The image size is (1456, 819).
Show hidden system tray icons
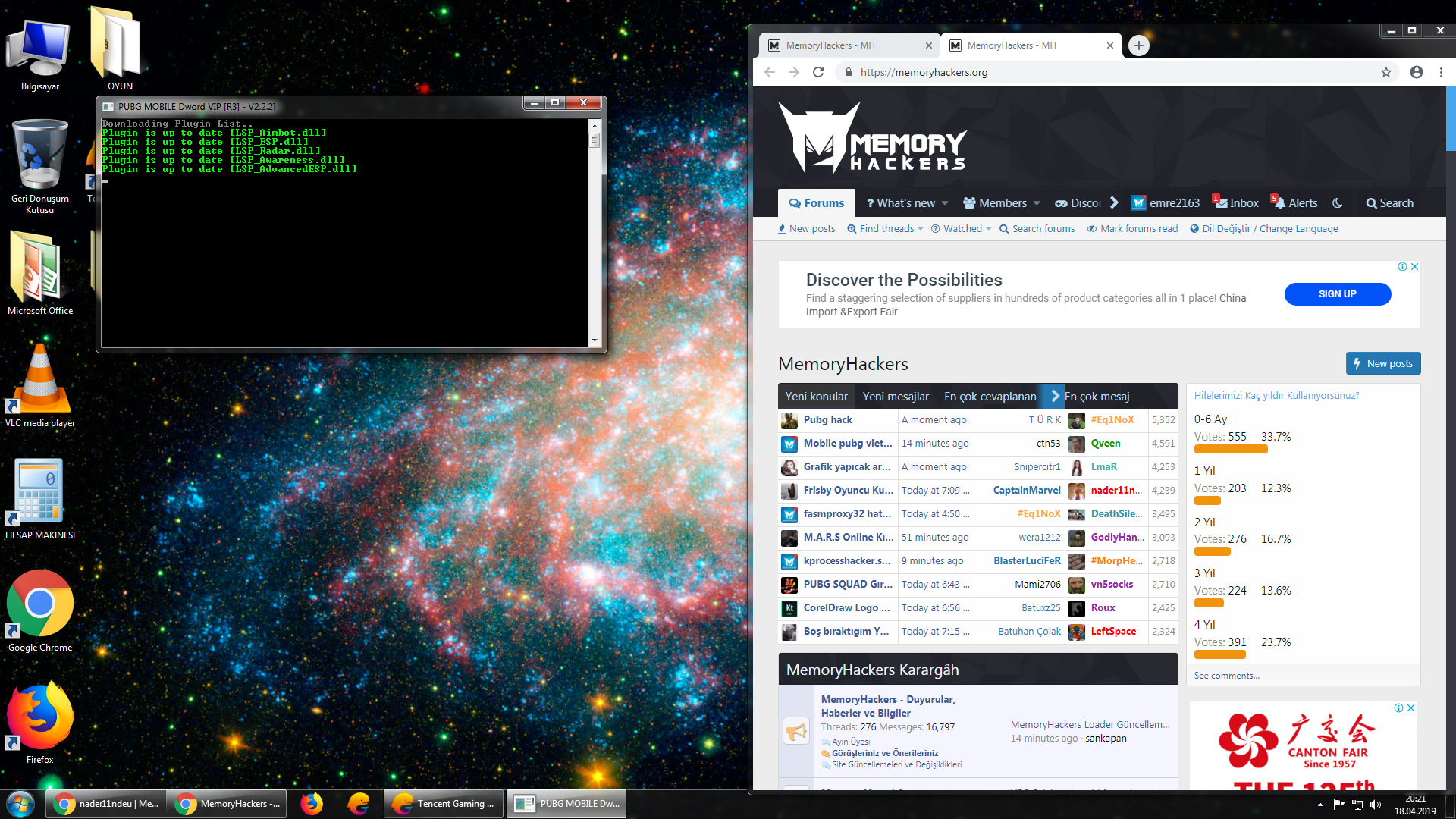[1320, 805]
